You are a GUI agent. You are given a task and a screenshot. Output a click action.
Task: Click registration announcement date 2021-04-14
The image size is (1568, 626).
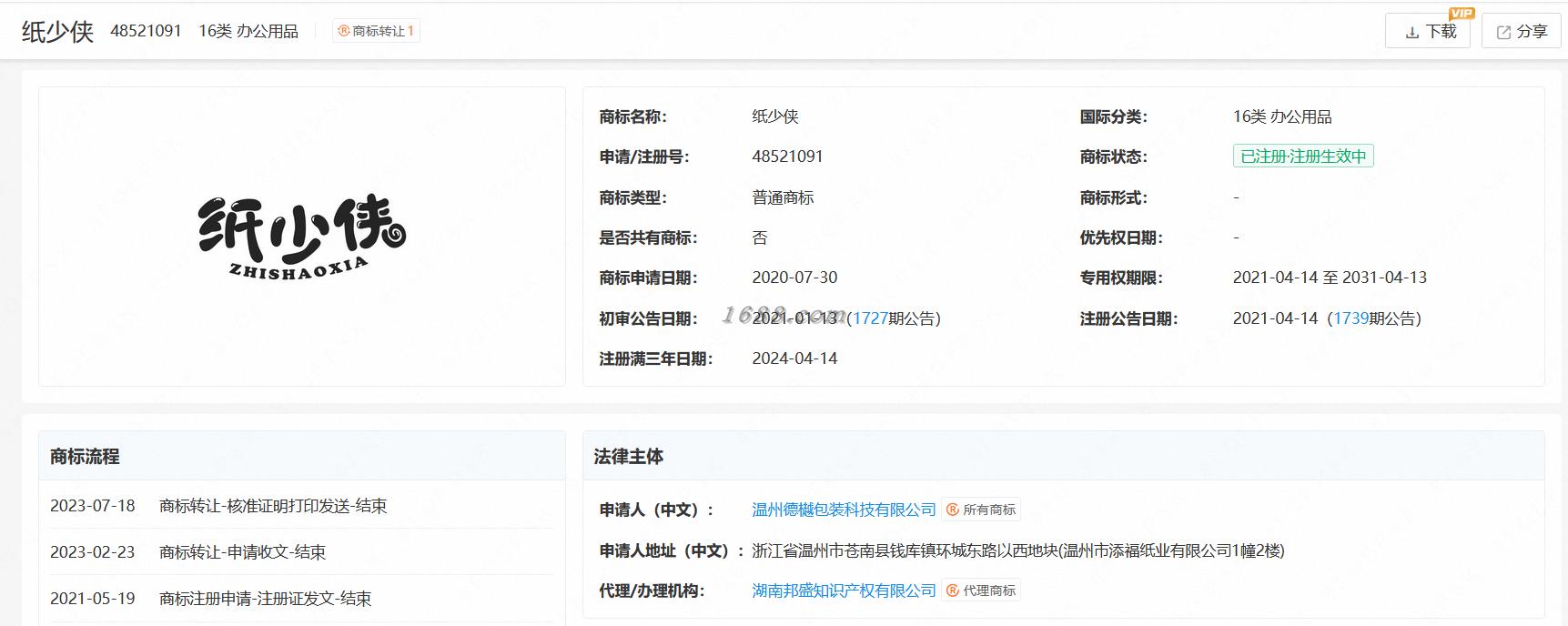pyautogui.click(x=1275, y=318)
